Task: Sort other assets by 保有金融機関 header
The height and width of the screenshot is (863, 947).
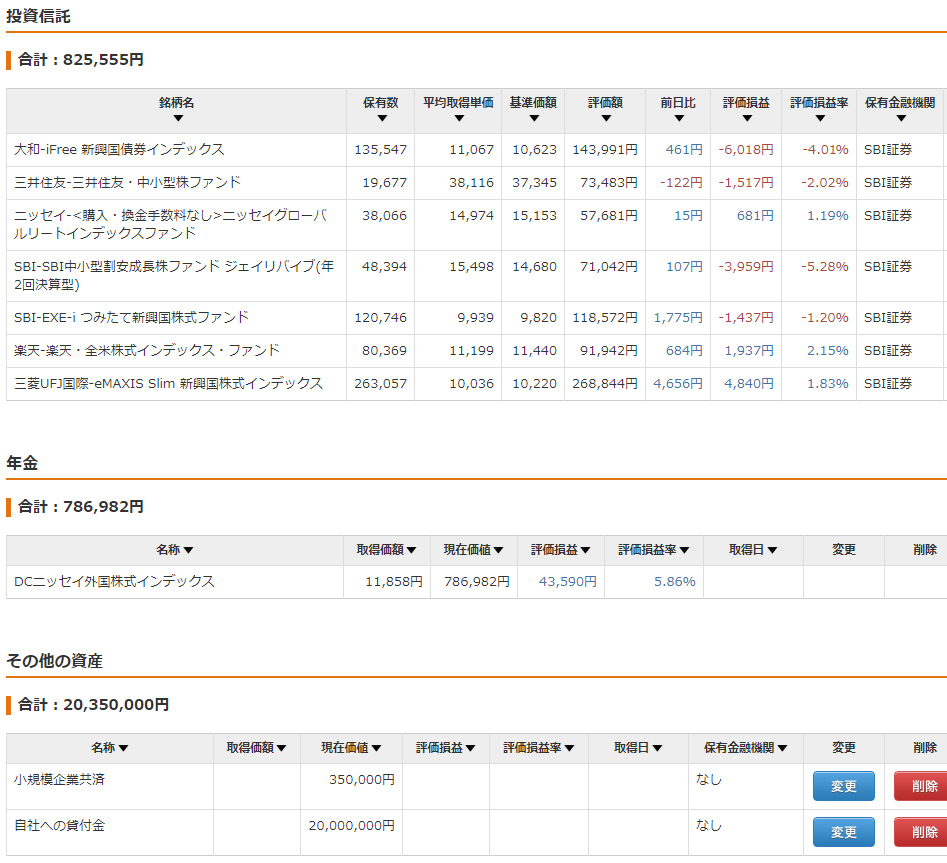Action: (745, 748)
